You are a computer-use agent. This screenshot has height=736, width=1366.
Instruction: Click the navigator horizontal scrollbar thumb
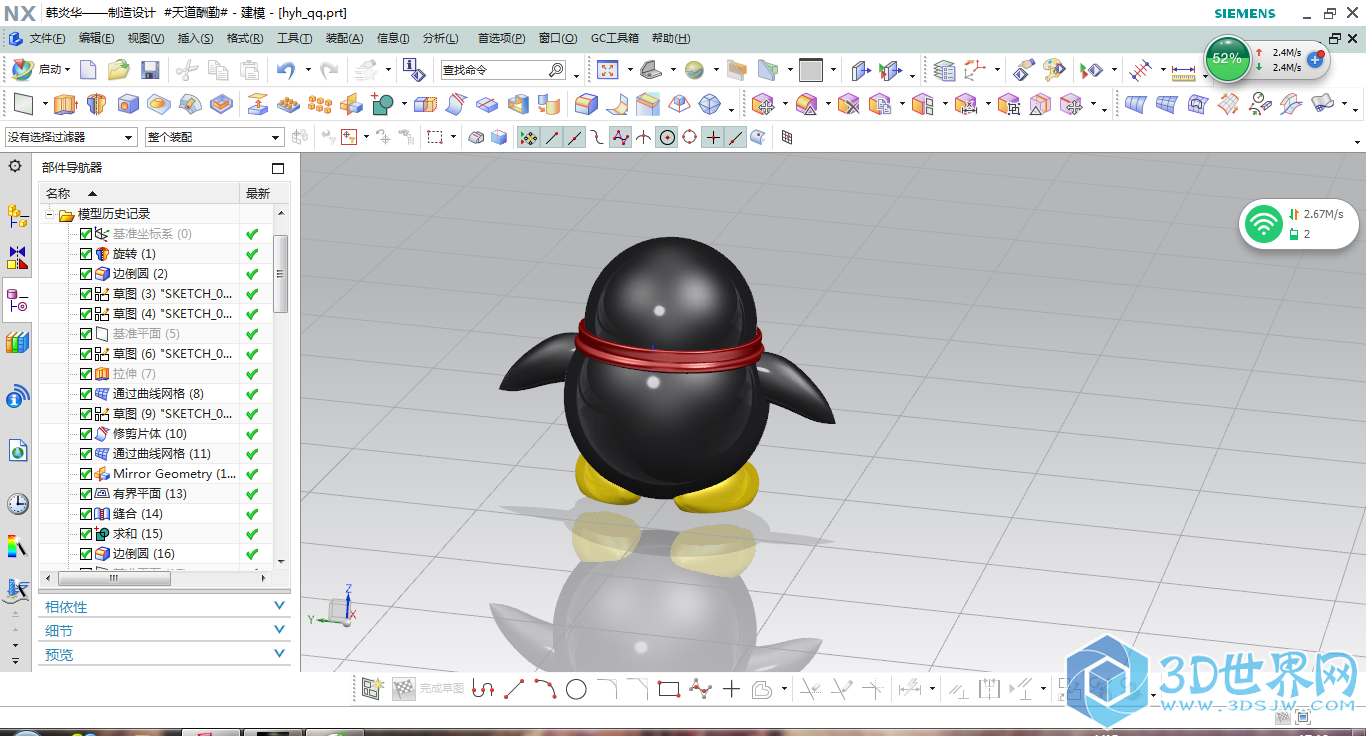click(x=116, y=577)
